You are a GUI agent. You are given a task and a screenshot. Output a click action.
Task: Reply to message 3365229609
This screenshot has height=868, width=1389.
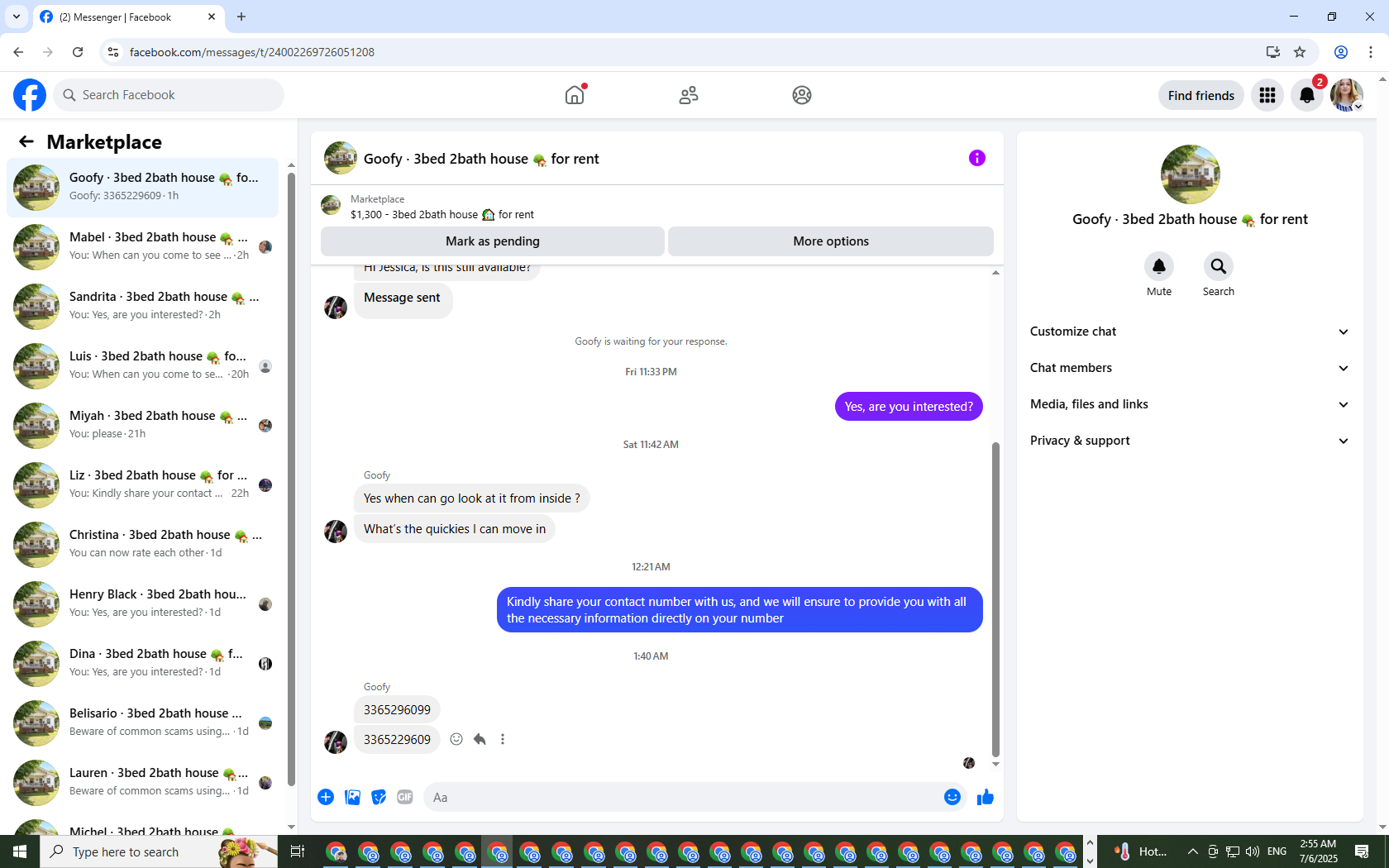pos(480,739)
